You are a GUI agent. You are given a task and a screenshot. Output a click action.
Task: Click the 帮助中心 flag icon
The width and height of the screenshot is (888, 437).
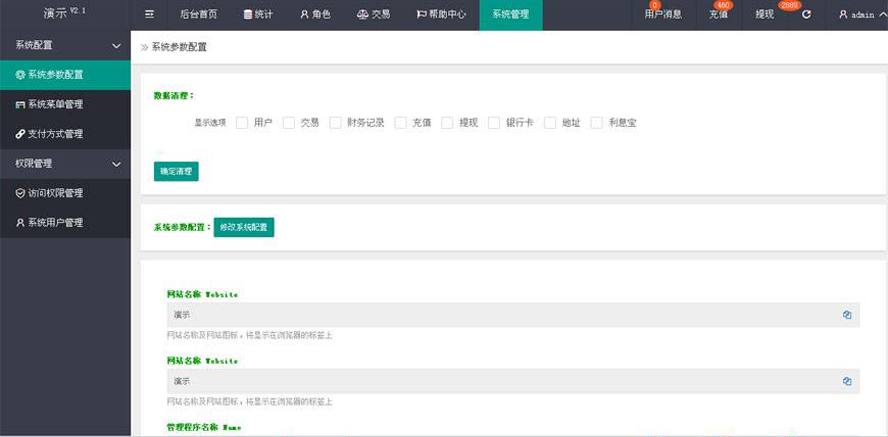coord(421,15)
